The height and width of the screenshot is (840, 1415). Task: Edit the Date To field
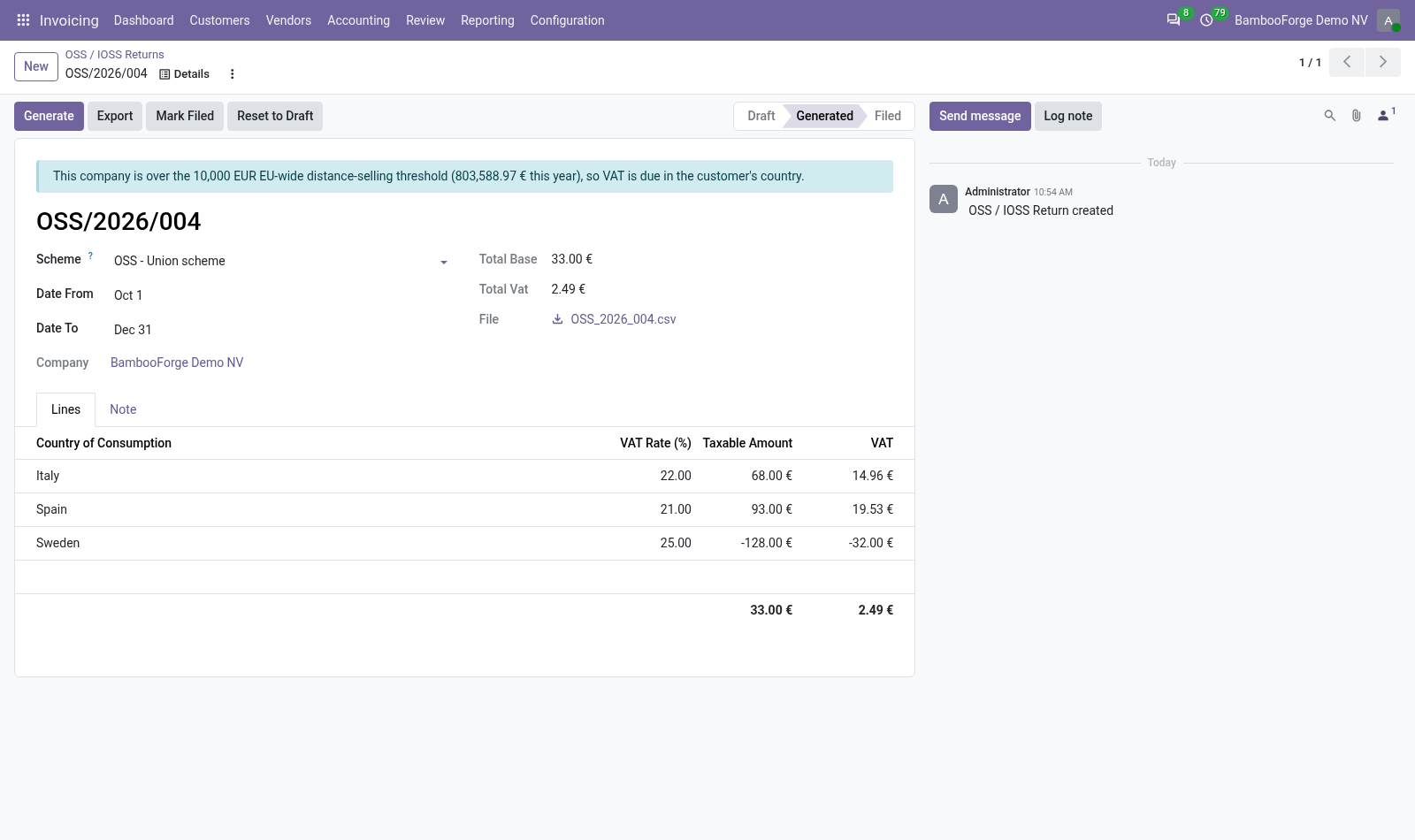281,330
